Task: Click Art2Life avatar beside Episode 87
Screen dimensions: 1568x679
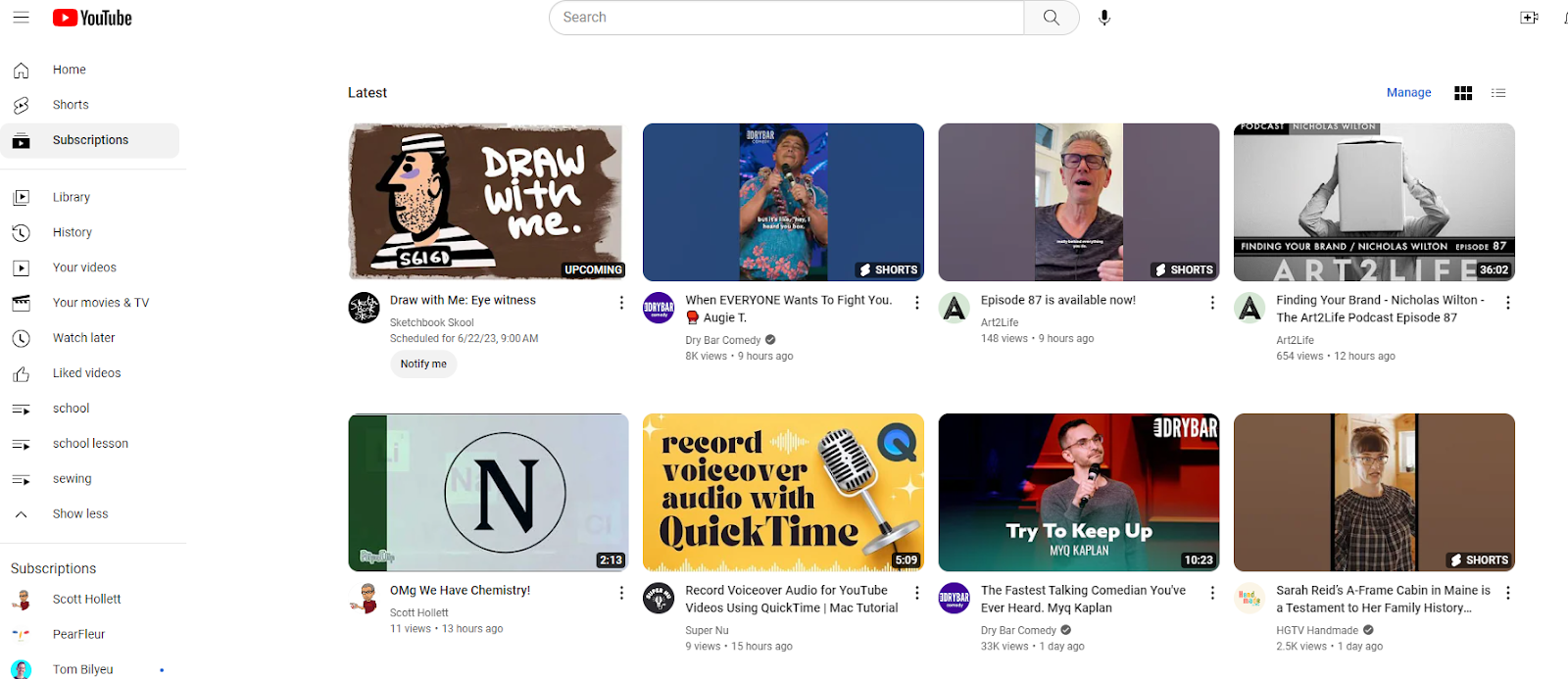Action: pos(955,308)
